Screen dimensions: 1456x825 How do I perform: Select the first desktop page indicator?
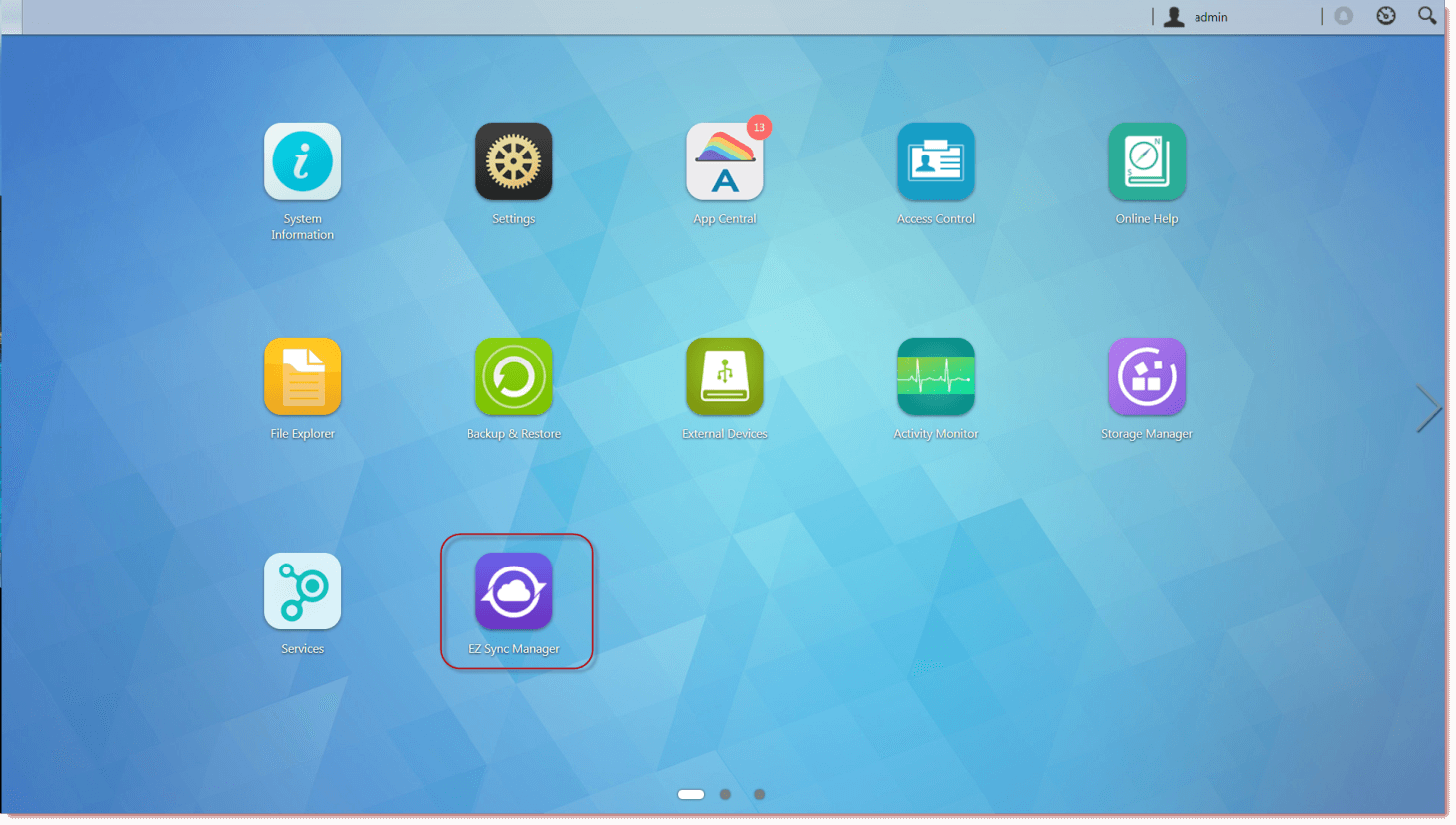click(x=691, y=794)
